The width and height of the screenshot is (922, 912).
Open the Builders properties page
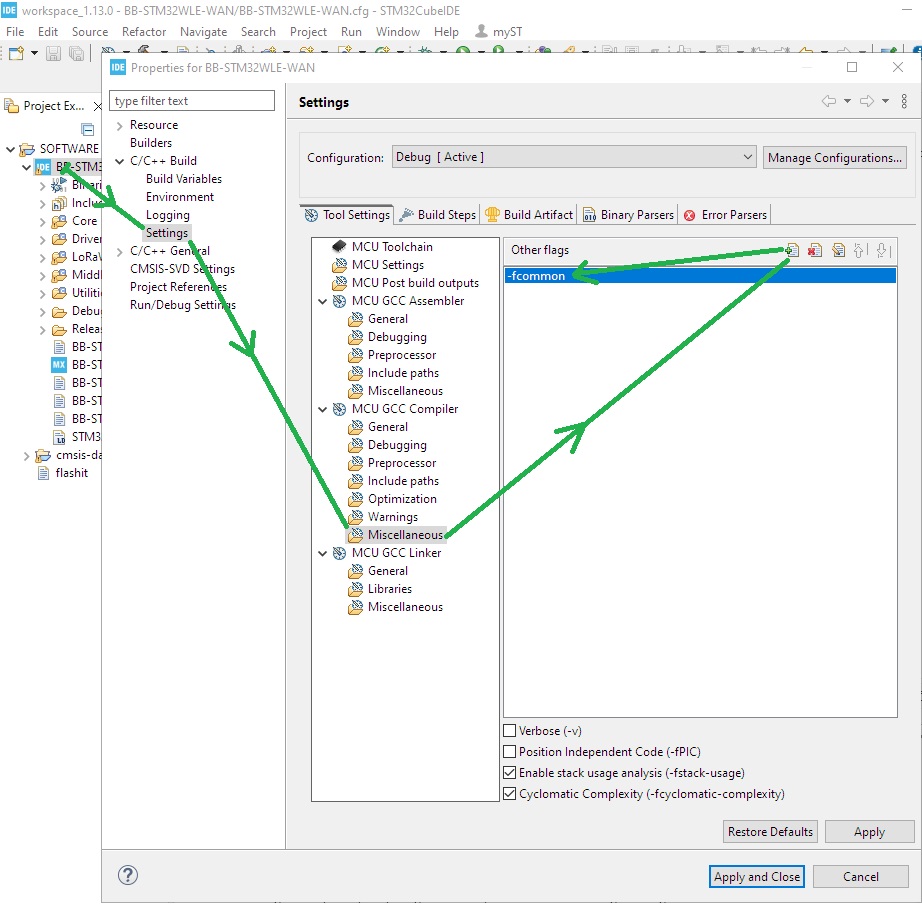coord(151,143)
